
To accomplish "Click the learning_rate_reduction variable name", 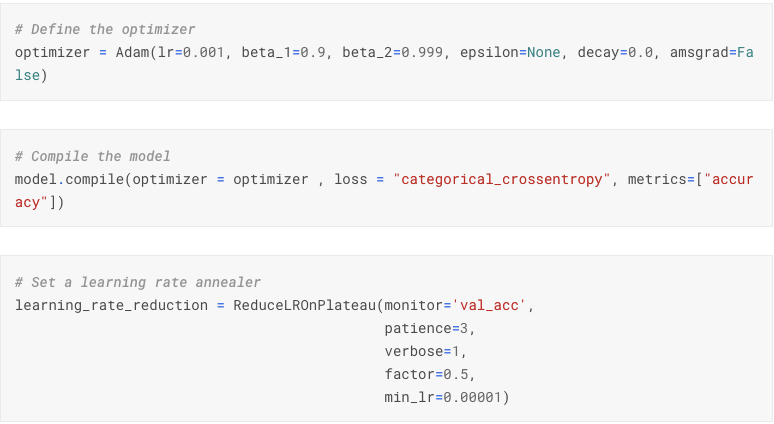I will (x=111, y=306).
